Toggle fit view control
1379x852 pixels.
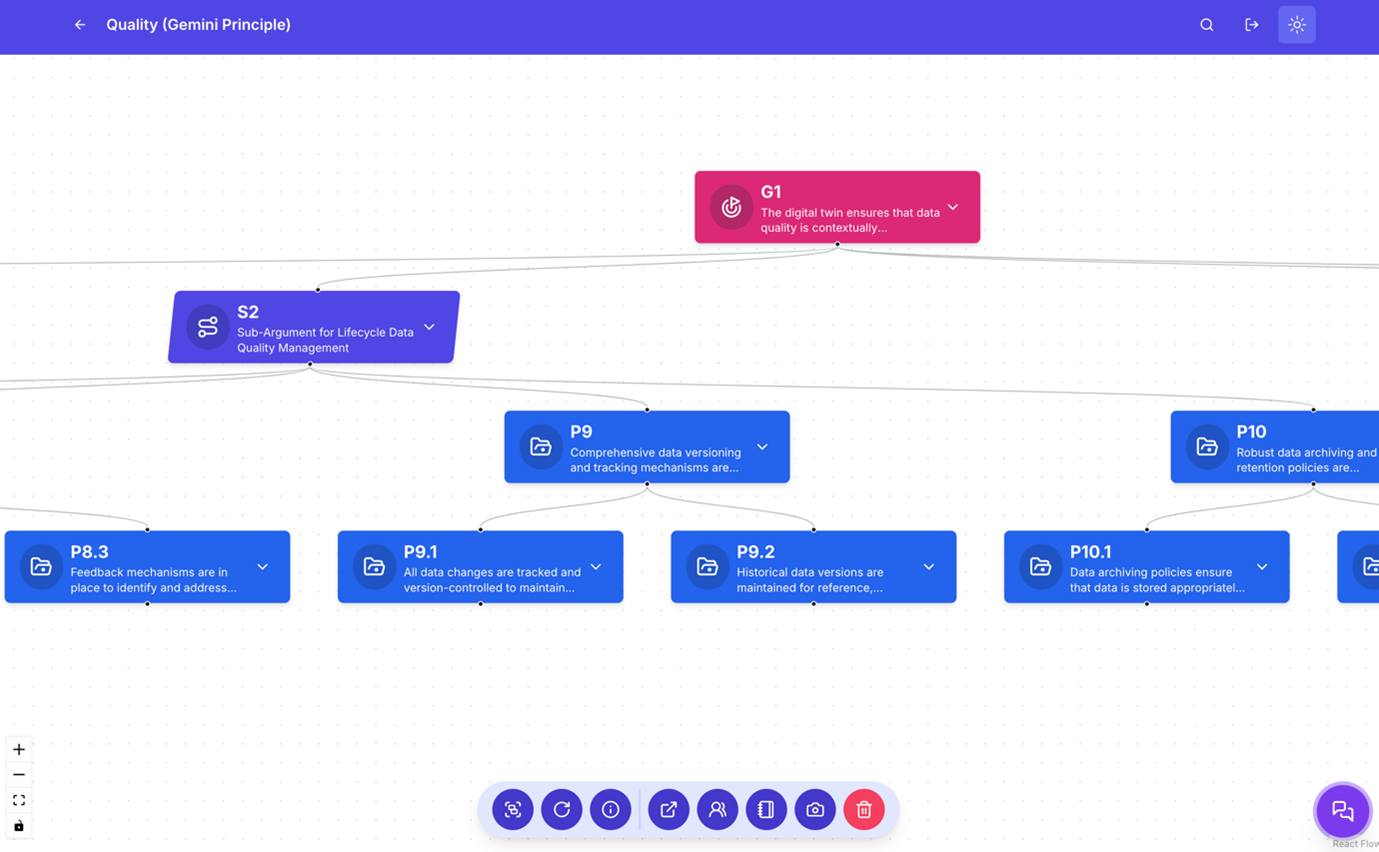tap(19, 800)
